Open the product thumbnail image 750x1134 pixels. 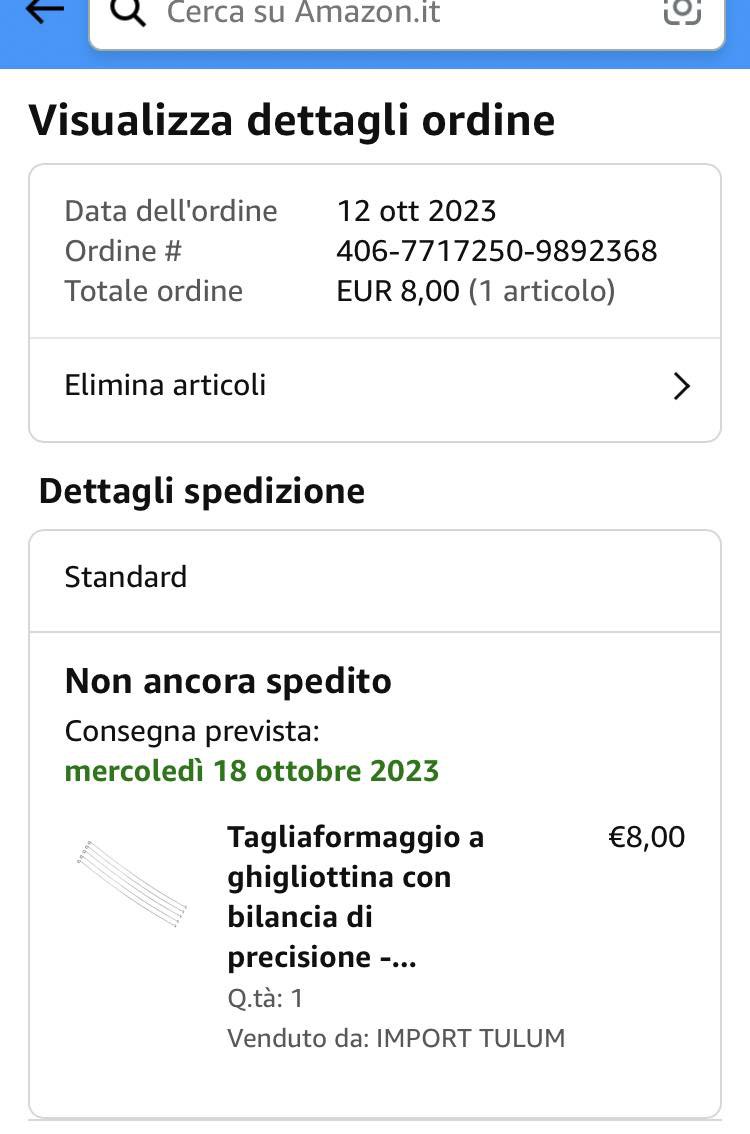pyautogui.click(x=132, y=883)
